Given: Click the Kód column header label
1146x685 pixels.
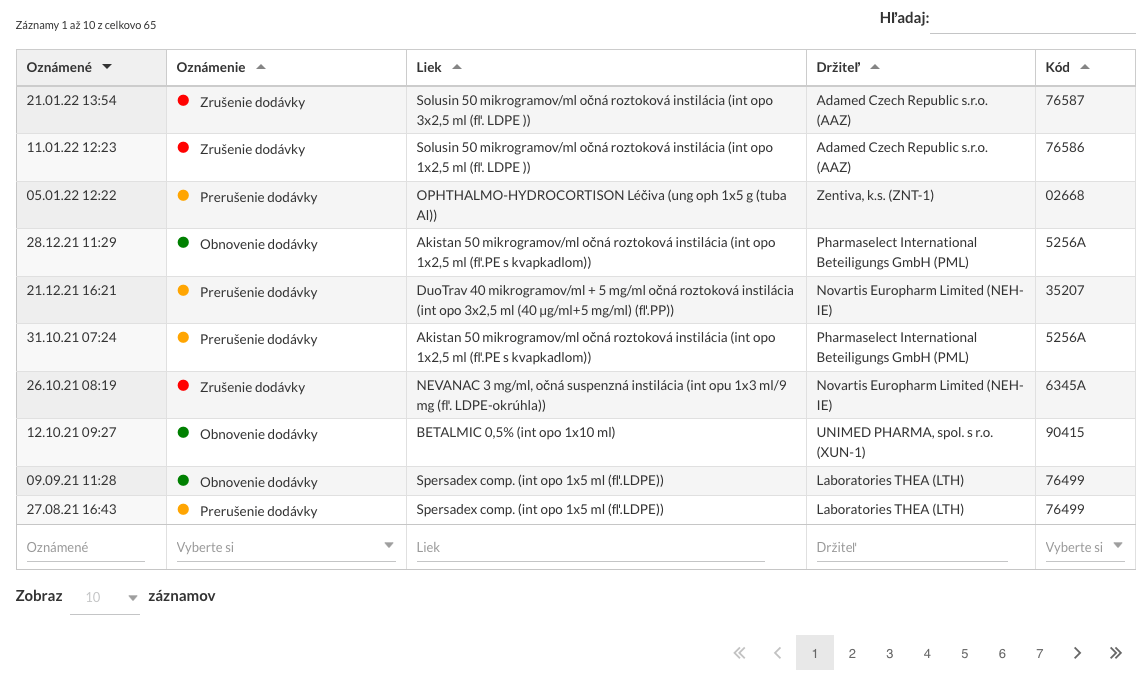Looking at the screenshot, I should pos(1058,67).
